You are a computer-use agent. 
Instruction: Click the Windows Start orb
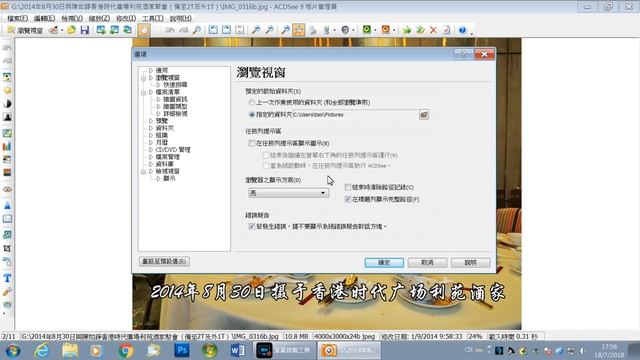click(x=13, y=351)
